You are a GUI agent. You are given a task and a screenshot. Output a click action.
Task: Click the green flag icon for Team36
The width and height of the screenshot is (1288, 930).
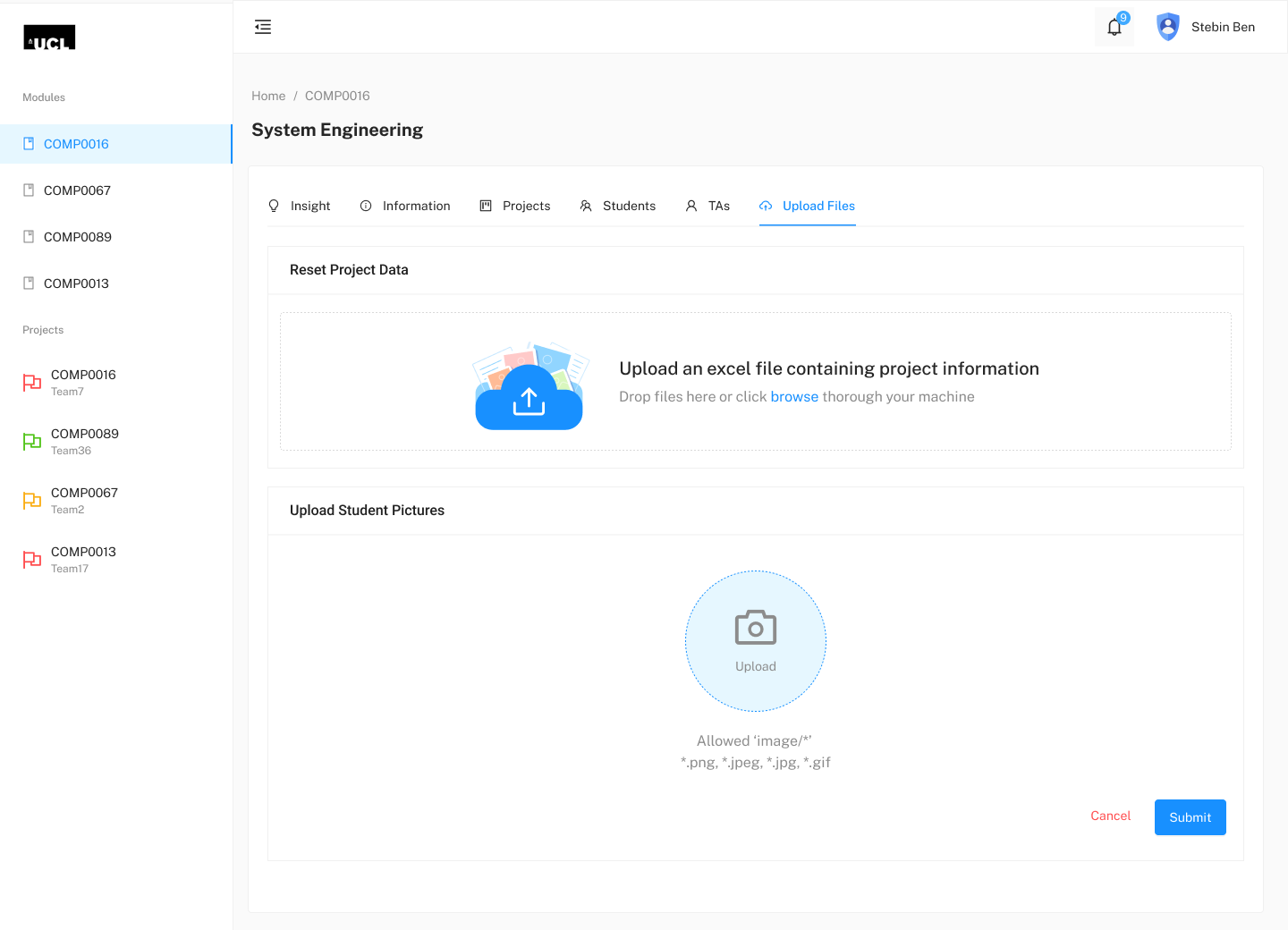tap(32, 442)
